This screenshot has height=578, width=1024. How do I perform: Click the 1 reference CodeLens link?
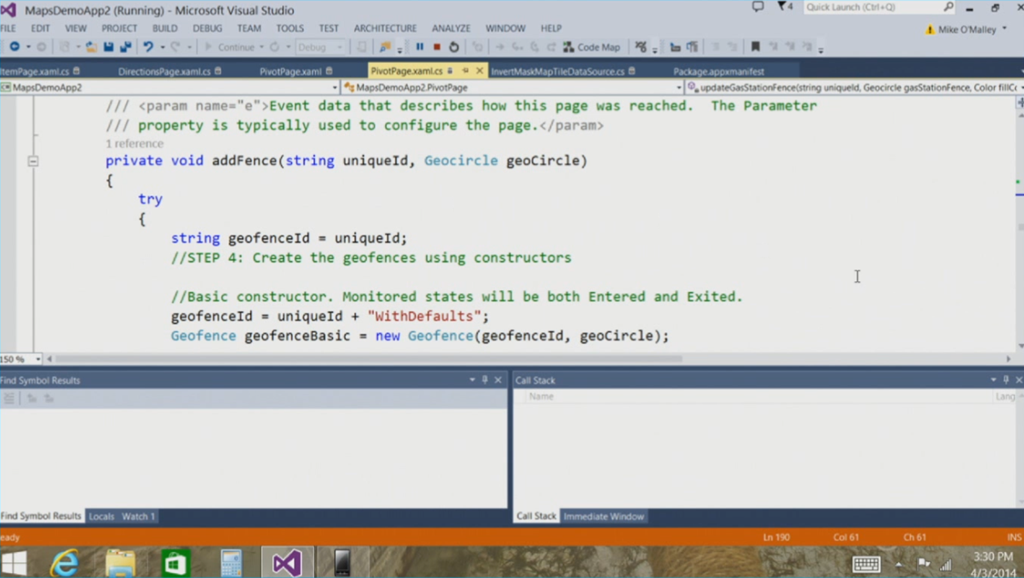click(x=135, y=144)
